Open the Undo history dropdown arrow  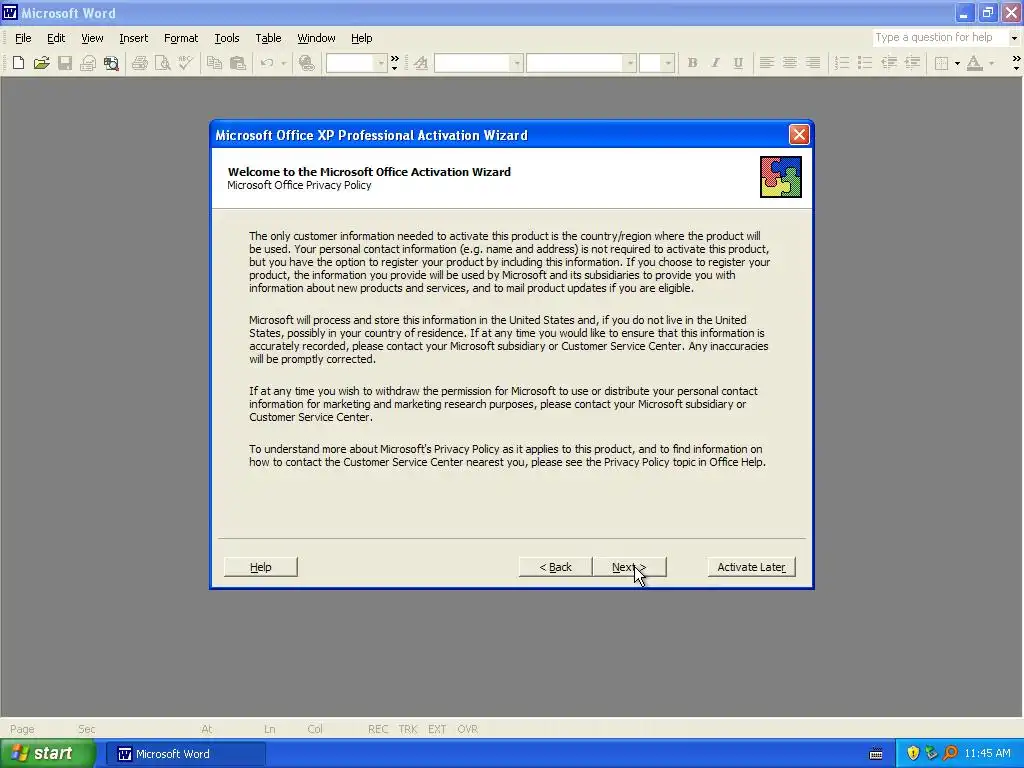(283, 63)
